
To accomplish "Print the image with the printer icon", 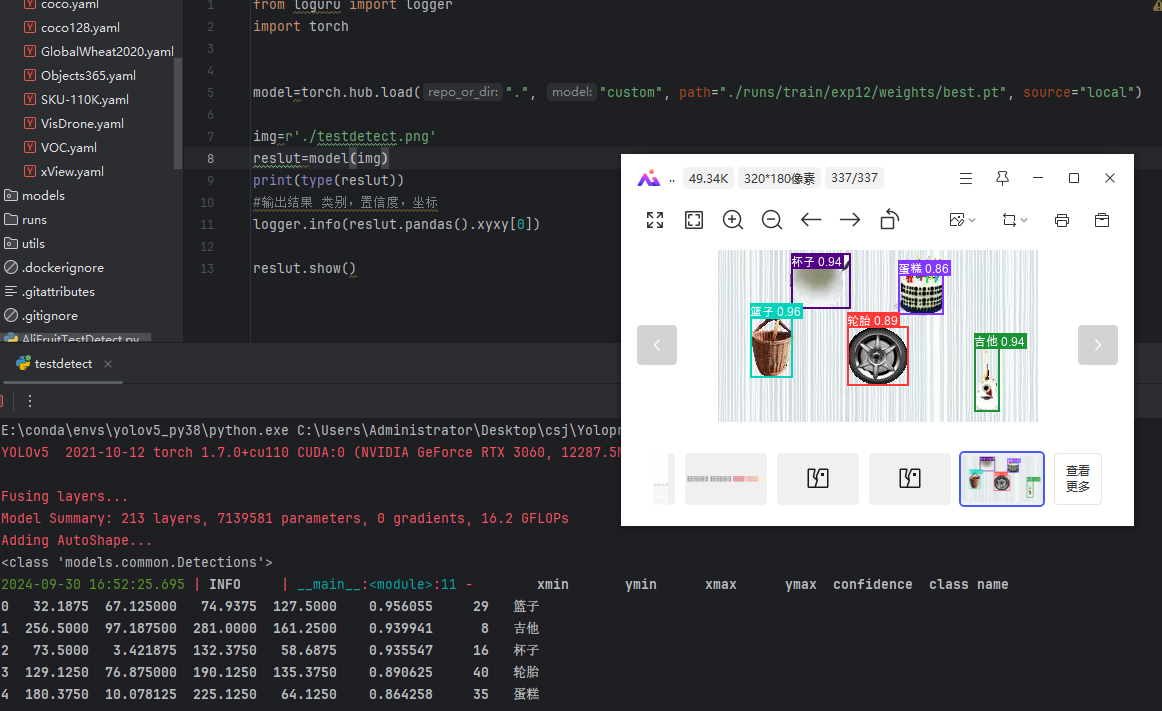I will 1062,220.
